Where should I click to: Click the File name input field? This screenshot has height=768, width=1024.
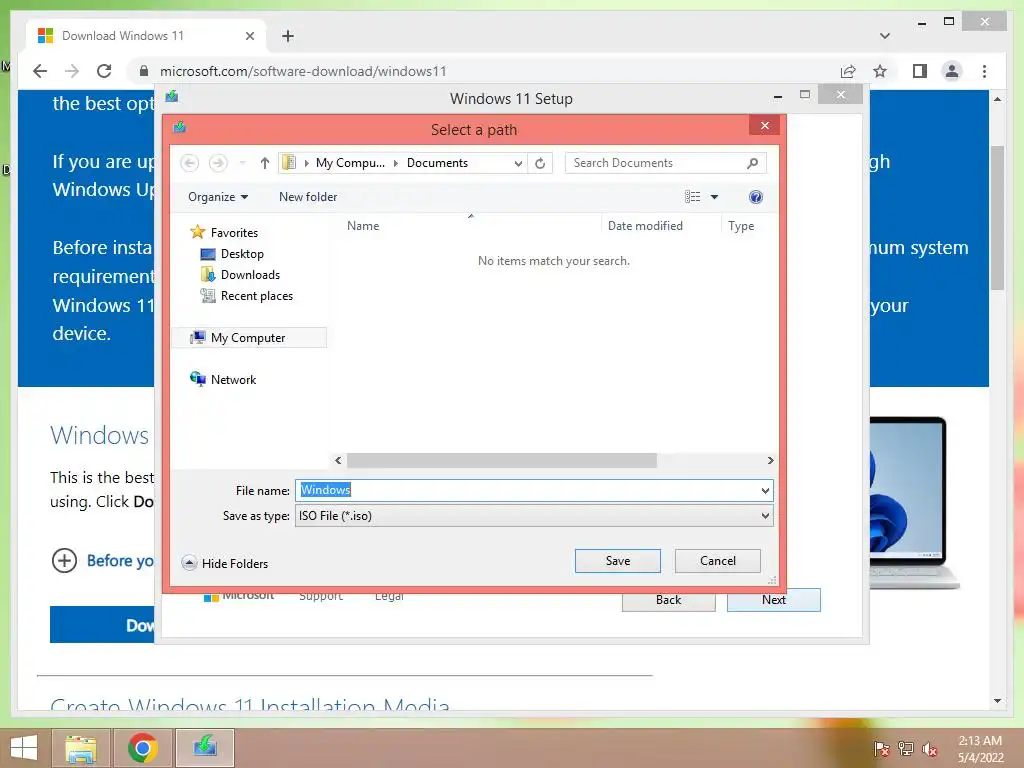528,490
